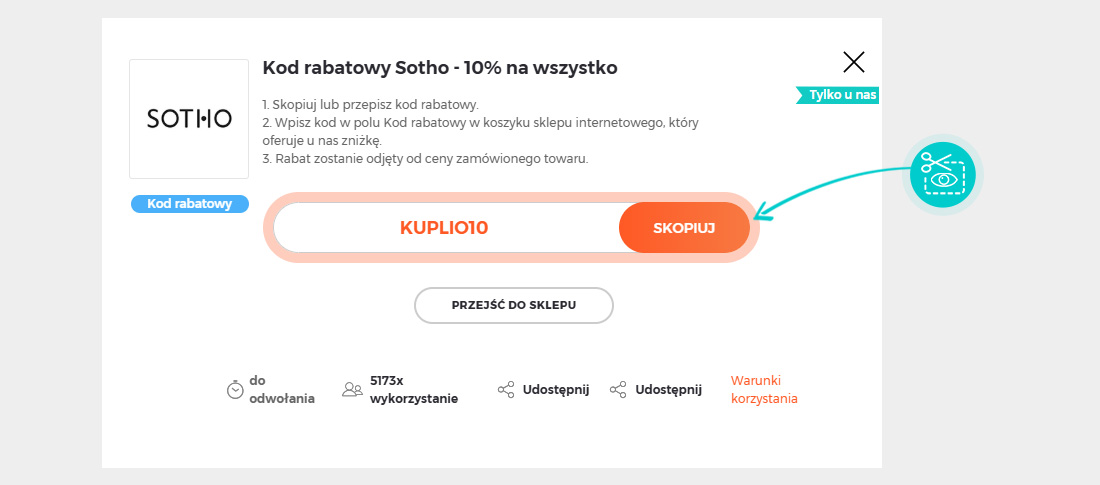Viewport: 1100px width, 485px height.
Task: Click the do odwołania validity text
Action: [x=282, y=390]
